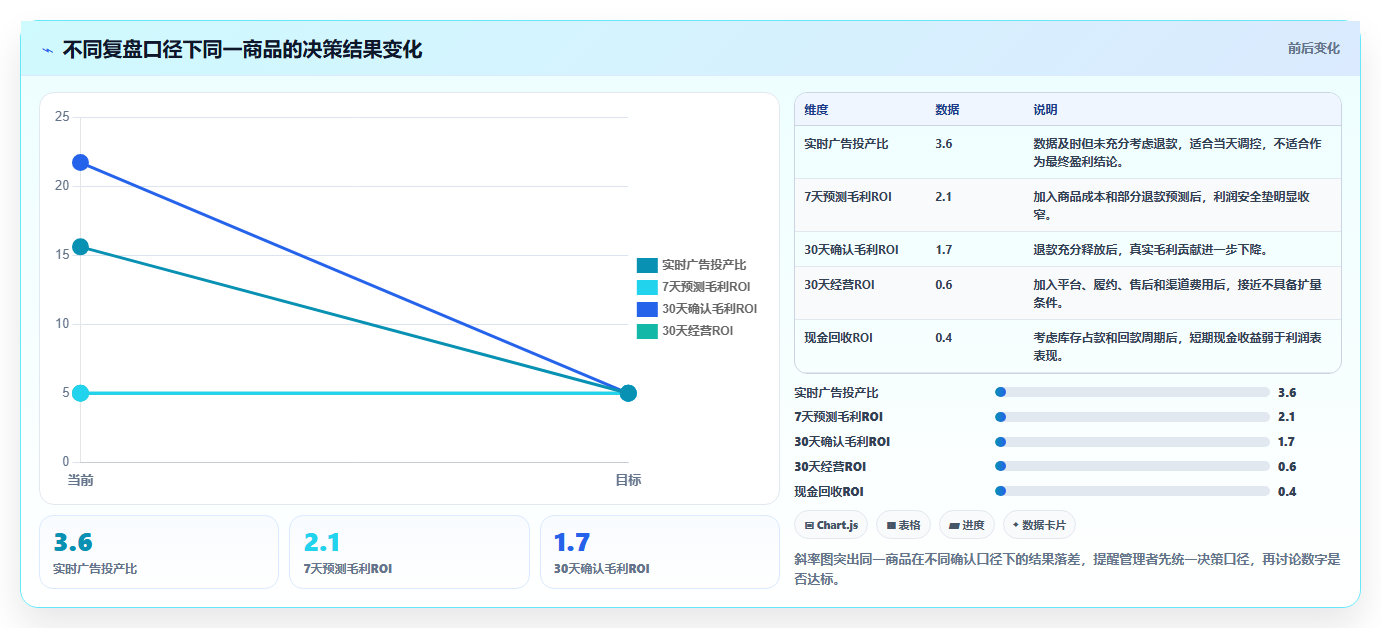
Task: Click the blue data point near 22
Action: pos(80,162)
